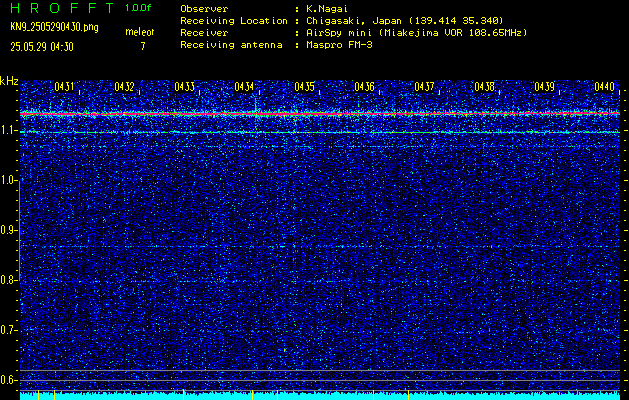Click the 0437 time tick label

[424, 86]
